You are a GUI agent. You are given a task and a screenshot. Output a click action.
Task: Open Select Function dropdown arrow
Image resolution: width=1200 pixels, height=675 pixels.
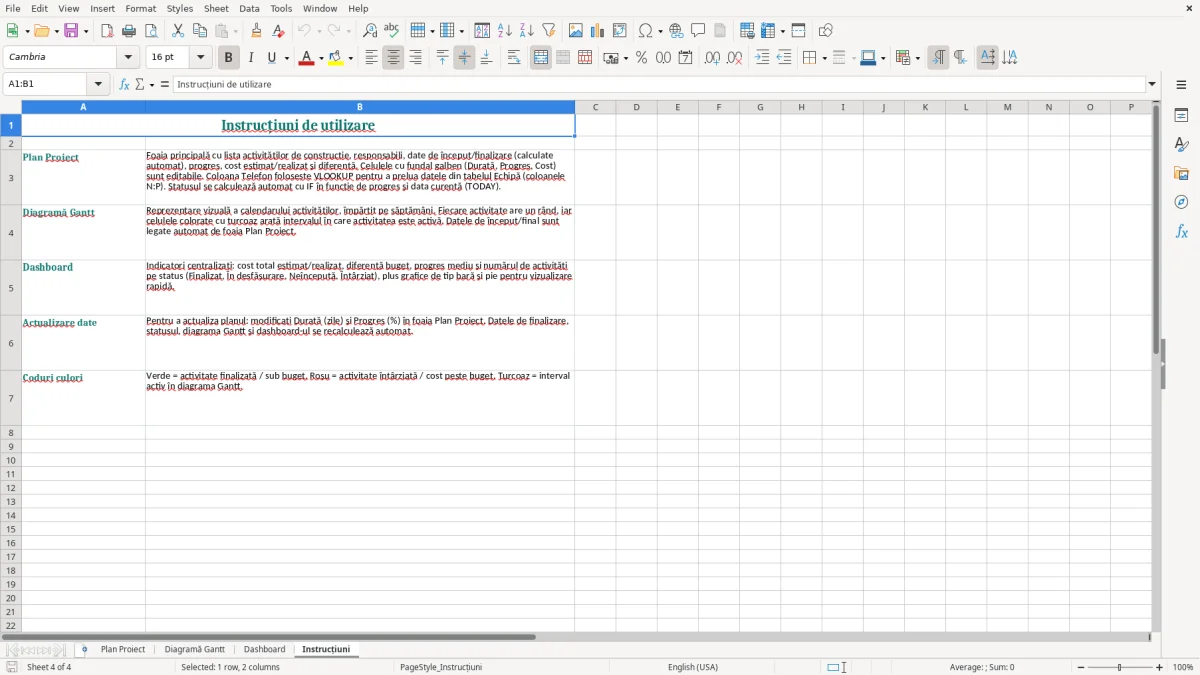[x=152, y=84]
